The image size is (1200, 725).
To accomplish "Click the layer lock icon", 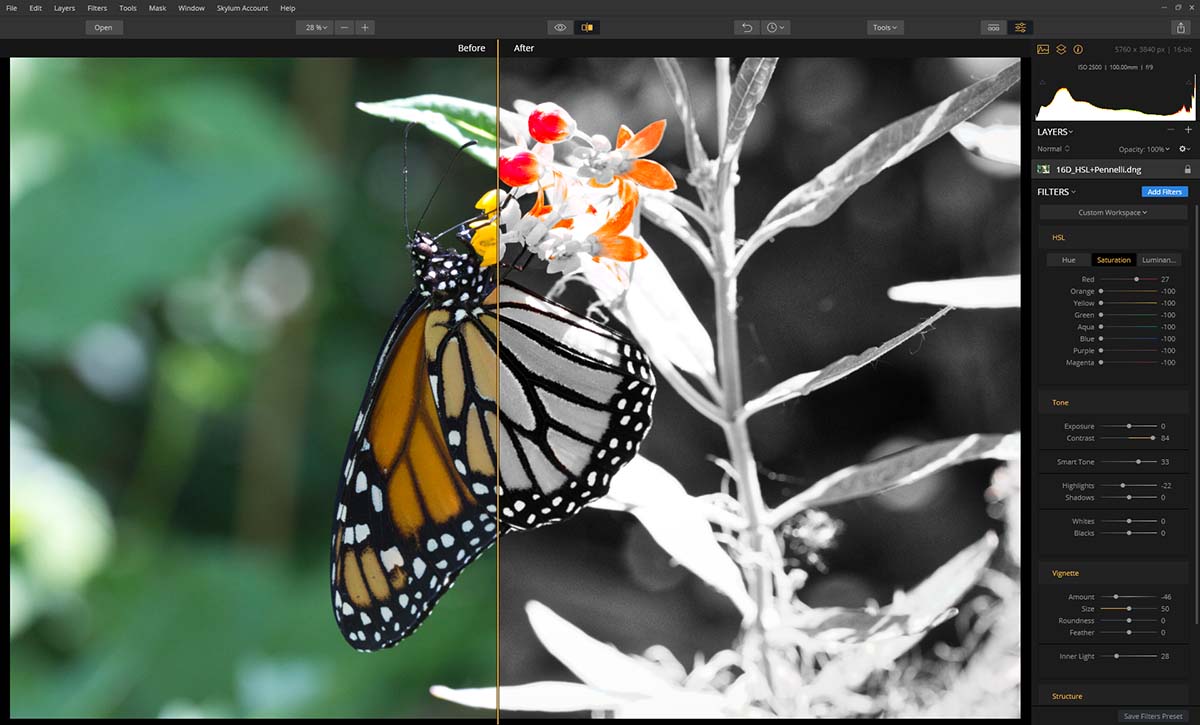I will [x=1187, y=170].
